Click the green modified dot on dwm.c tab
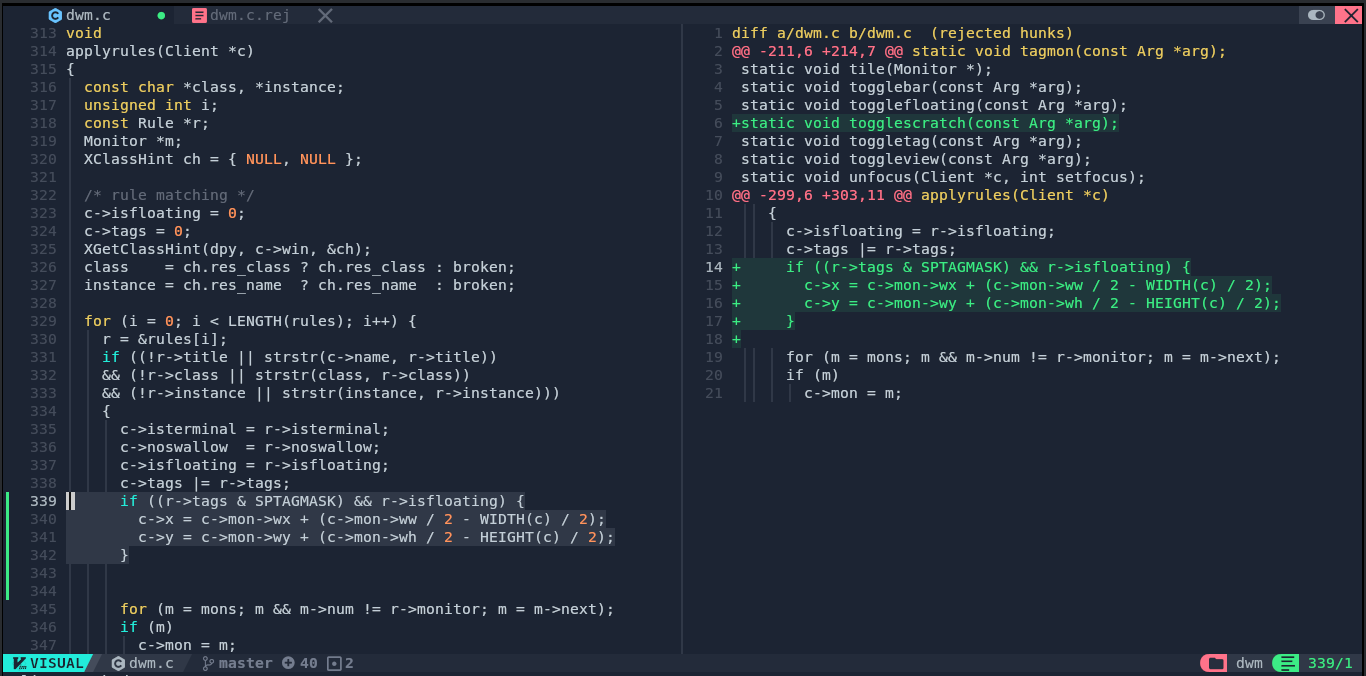The image size is (1366, 676). 161,16
